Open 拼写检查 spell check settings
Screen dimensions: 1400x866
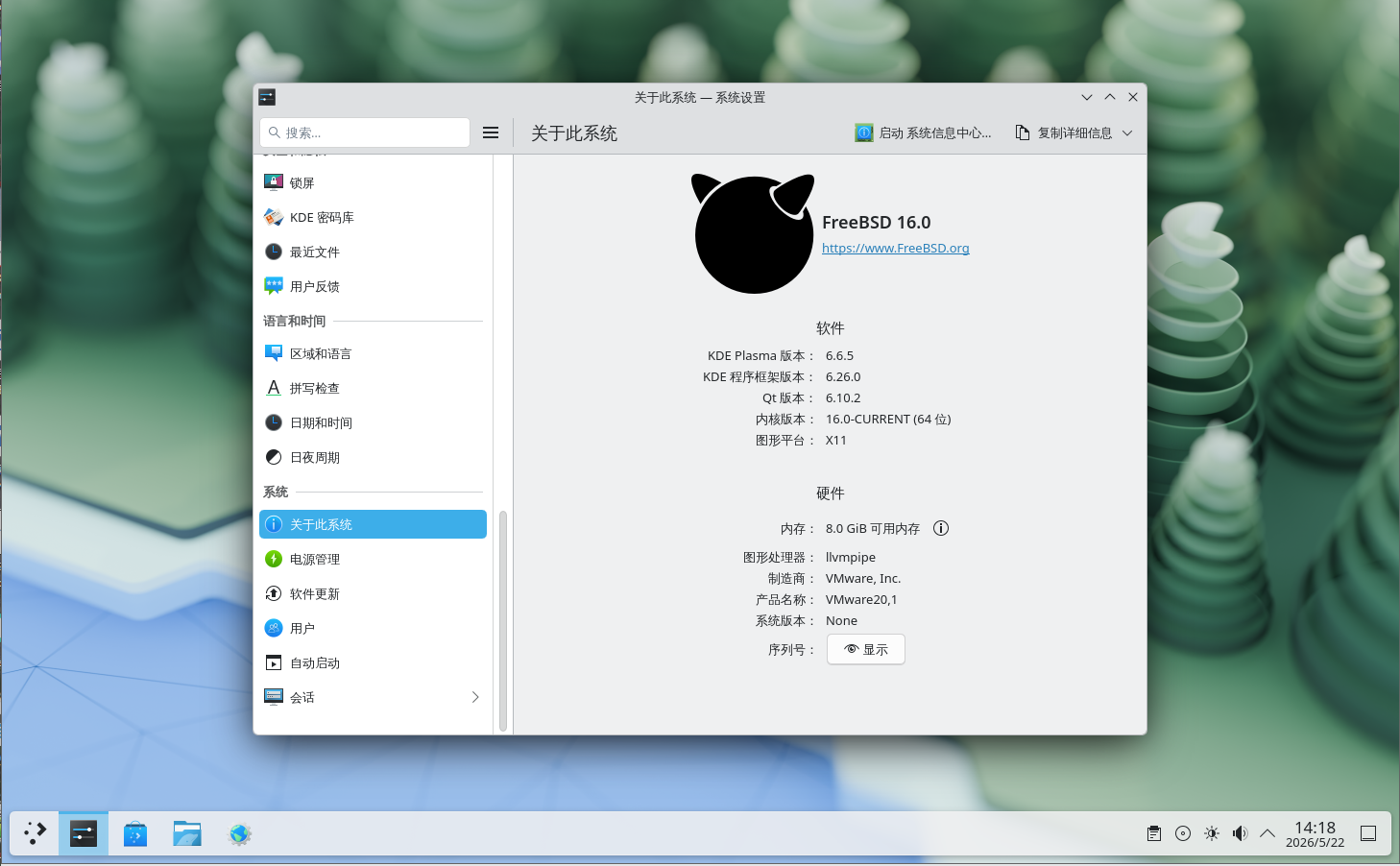pos(373,388)
